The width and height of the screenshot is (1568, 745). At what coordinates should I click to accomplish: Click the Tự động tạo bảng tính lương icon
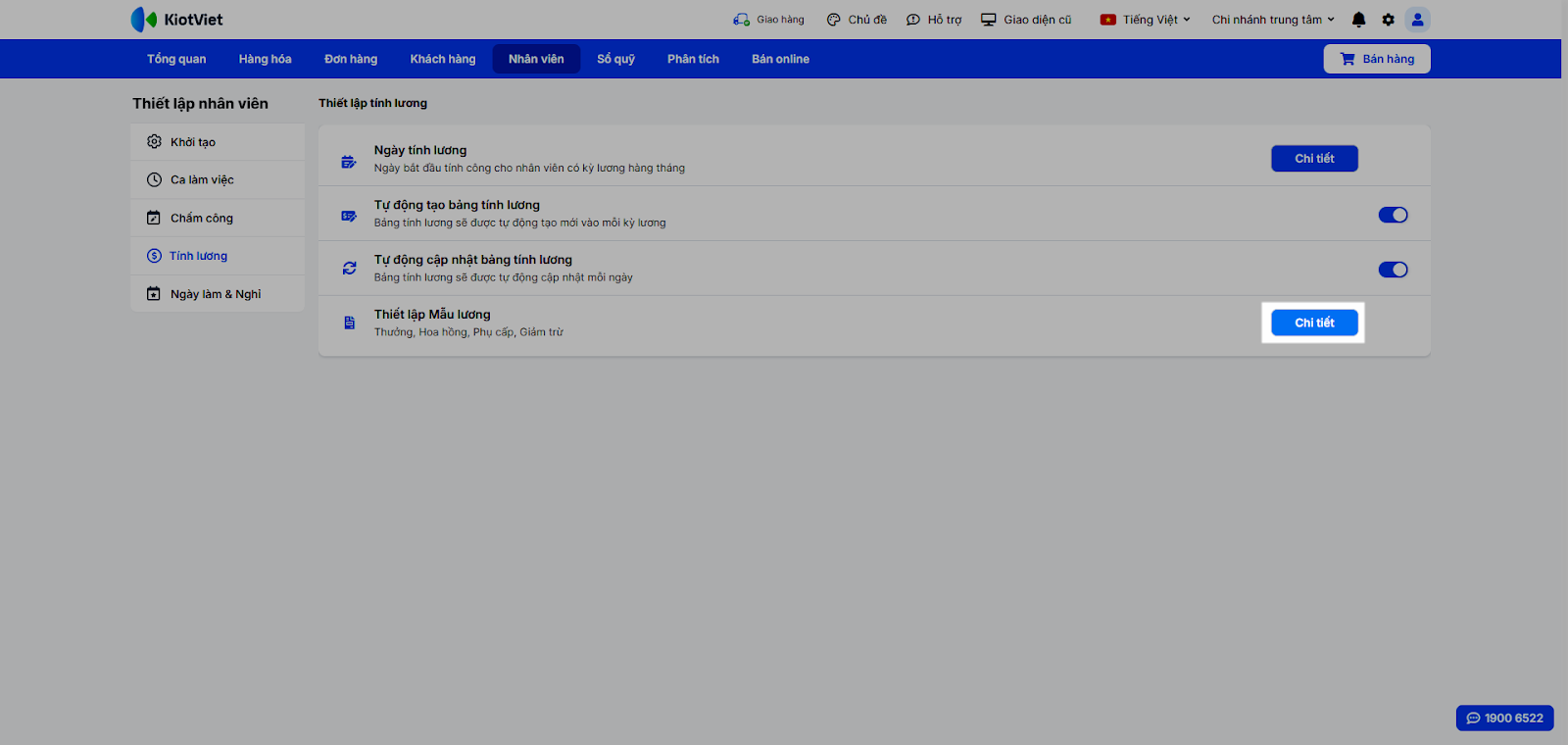pyautogui.click(x=349, y=216)
